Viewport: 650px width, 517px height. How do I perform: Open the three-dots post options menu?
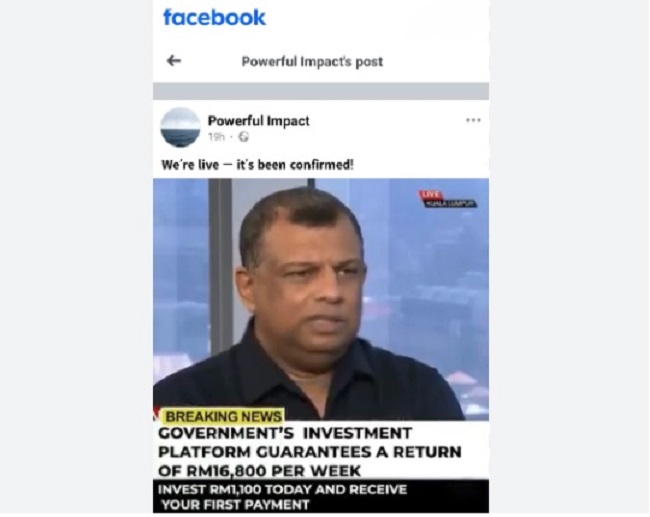pos(473,120)
